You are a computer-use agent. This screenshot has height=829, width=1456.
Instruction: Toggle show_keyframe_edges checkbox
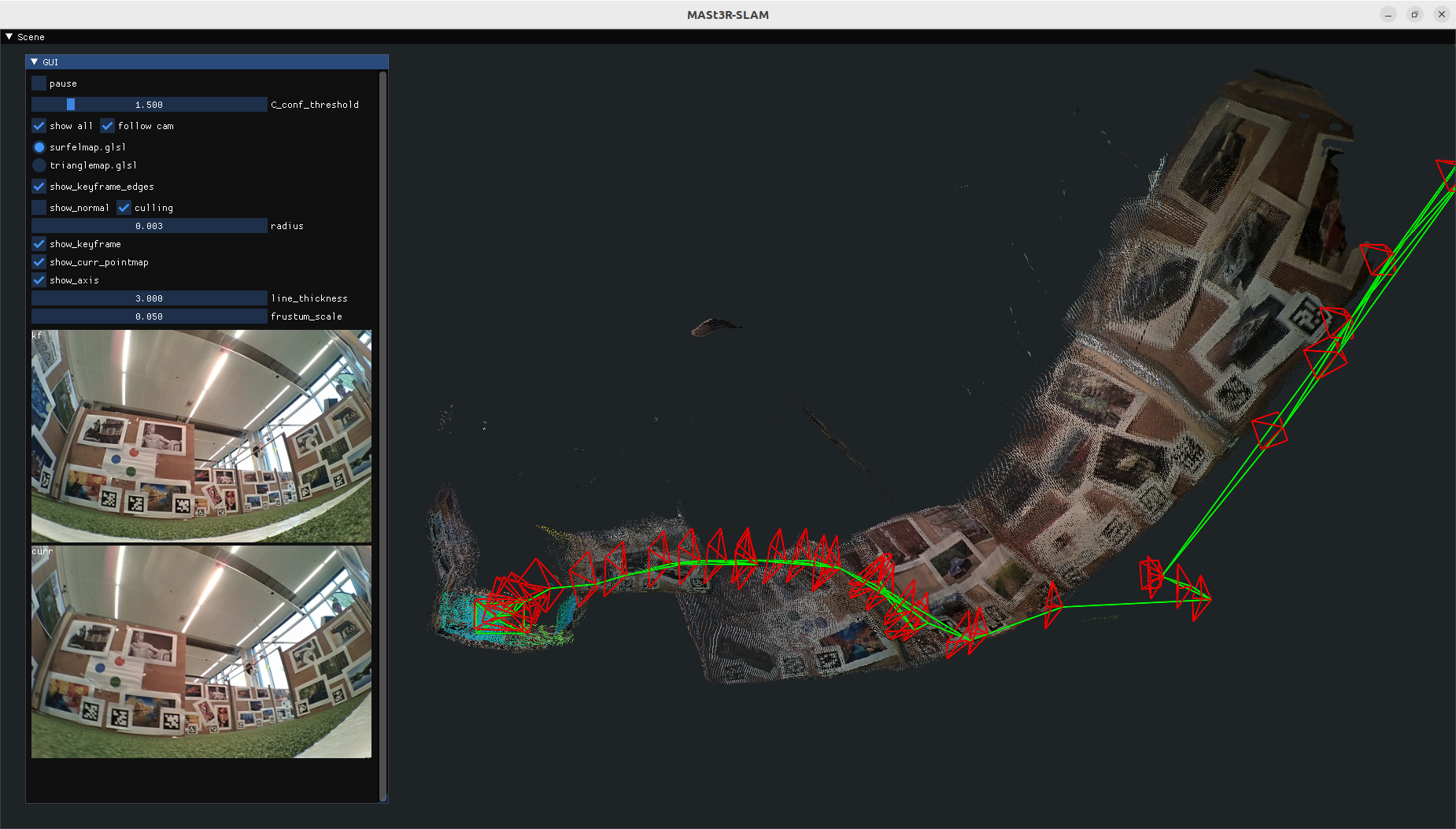39,187
